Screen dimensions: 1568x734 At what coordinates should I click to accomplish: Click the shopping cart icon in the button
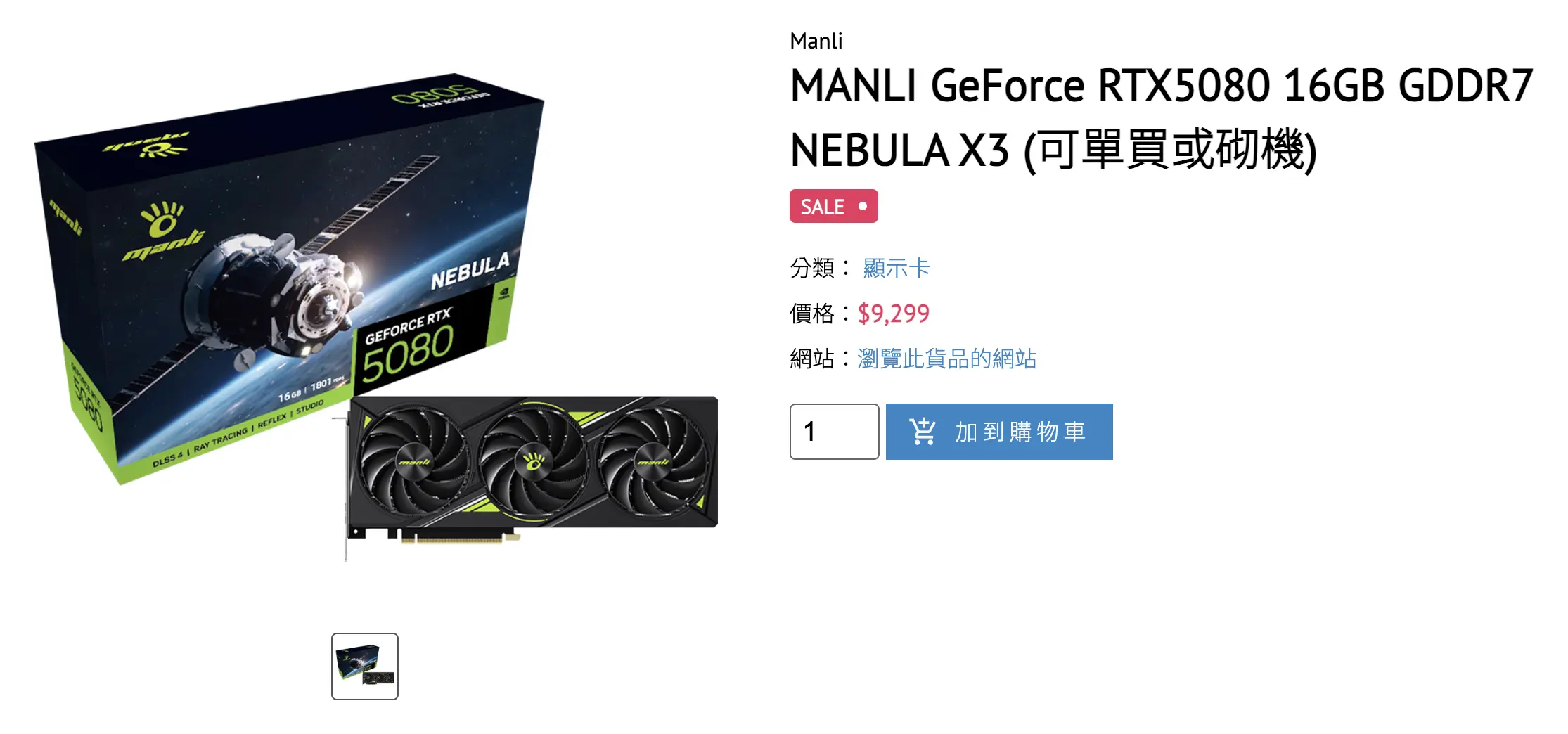(922, 431)
